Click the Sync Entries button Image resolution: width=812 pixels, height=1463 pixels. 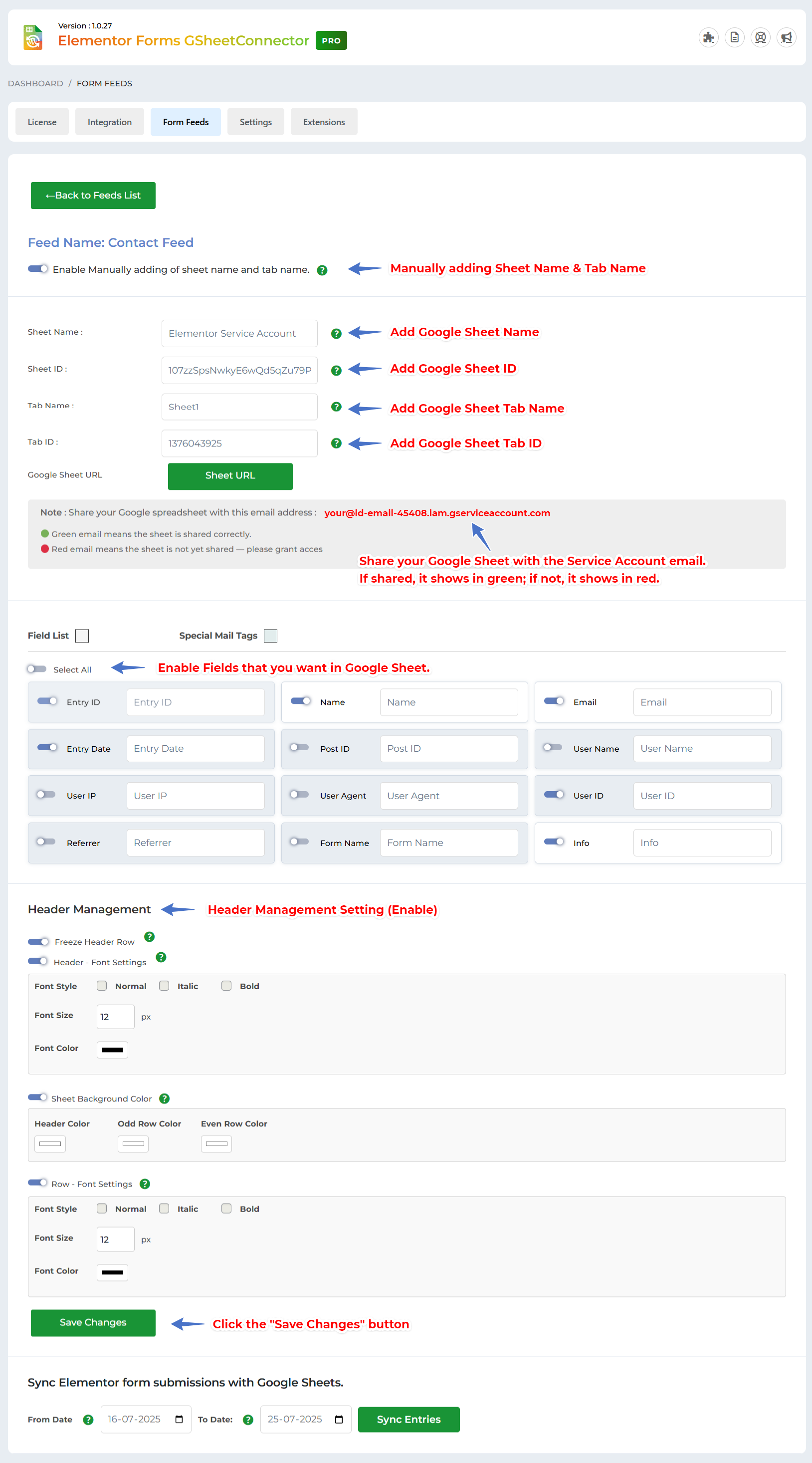click(408, 1419)
